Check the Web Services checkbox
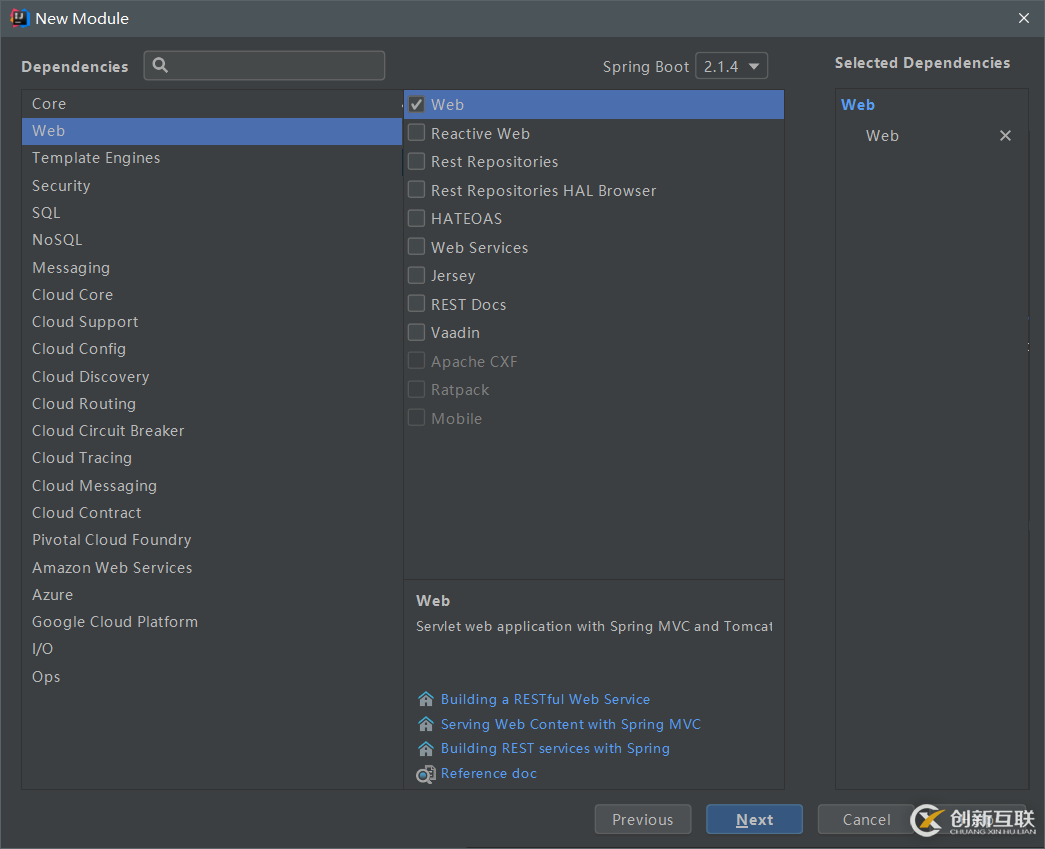Screen dimensions: 1045x849 click(417, 247)
